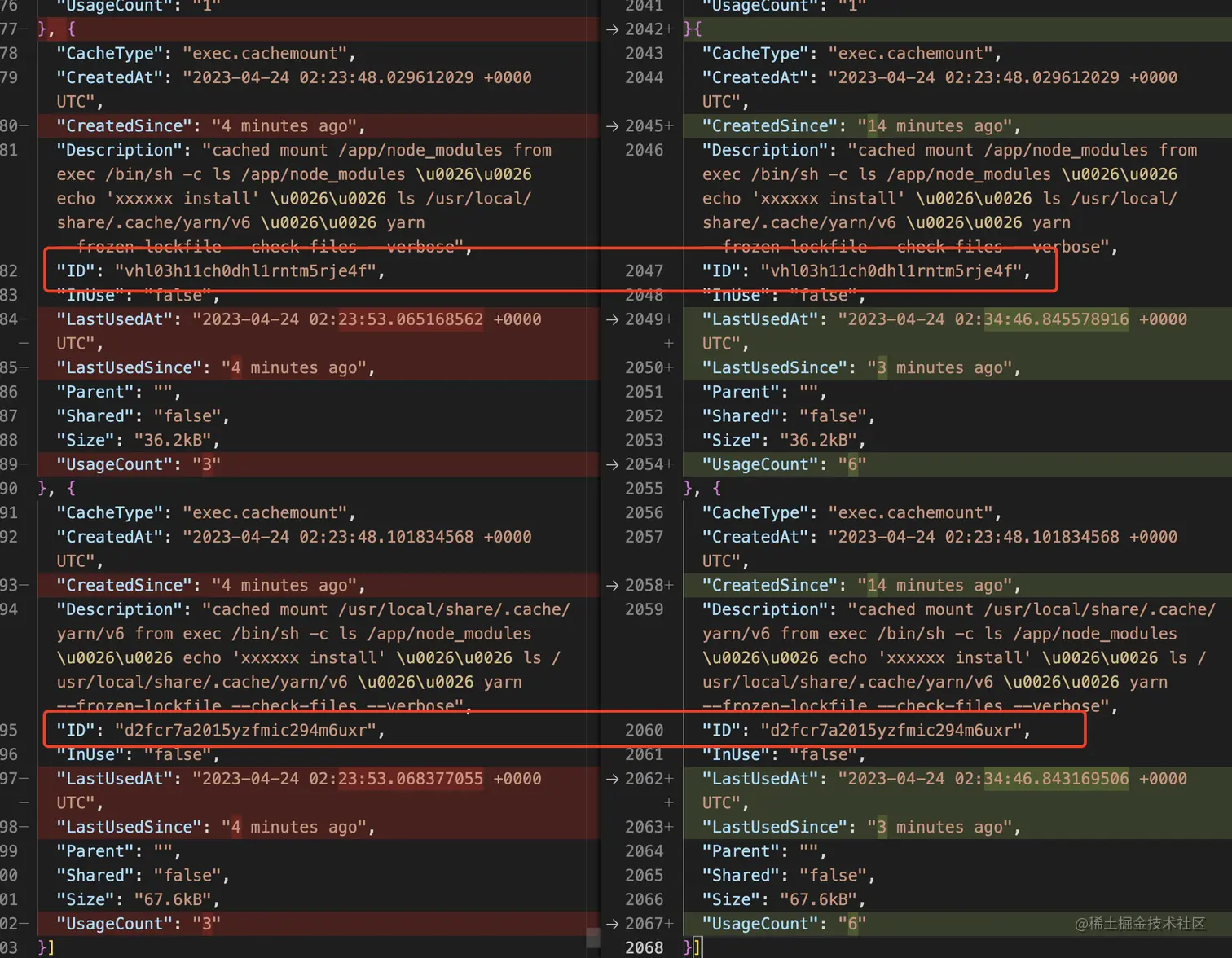
Task: Click CreatedAt timestamp 02:23:48.101834568 in right pane
Action: pos(1032,538)
